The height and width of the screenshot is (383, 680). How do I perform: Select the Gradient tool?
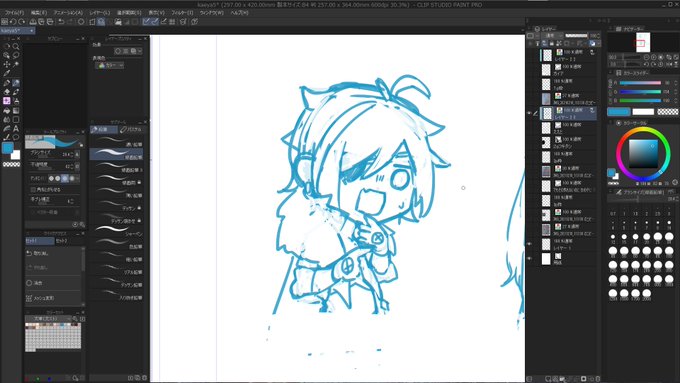[16, 110]
